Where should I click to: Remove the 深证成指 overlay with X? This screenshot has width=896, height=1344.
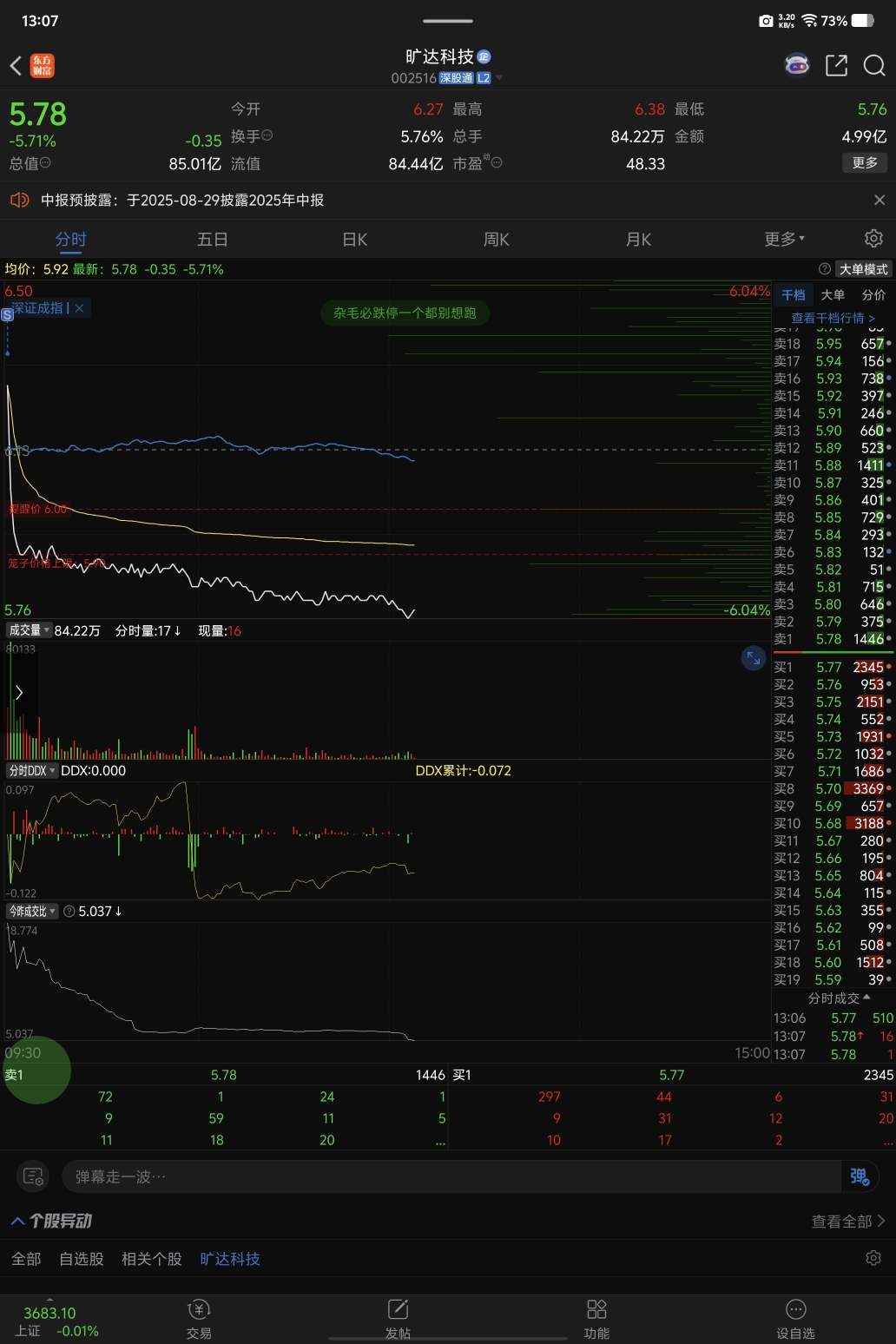pos(79,308)
